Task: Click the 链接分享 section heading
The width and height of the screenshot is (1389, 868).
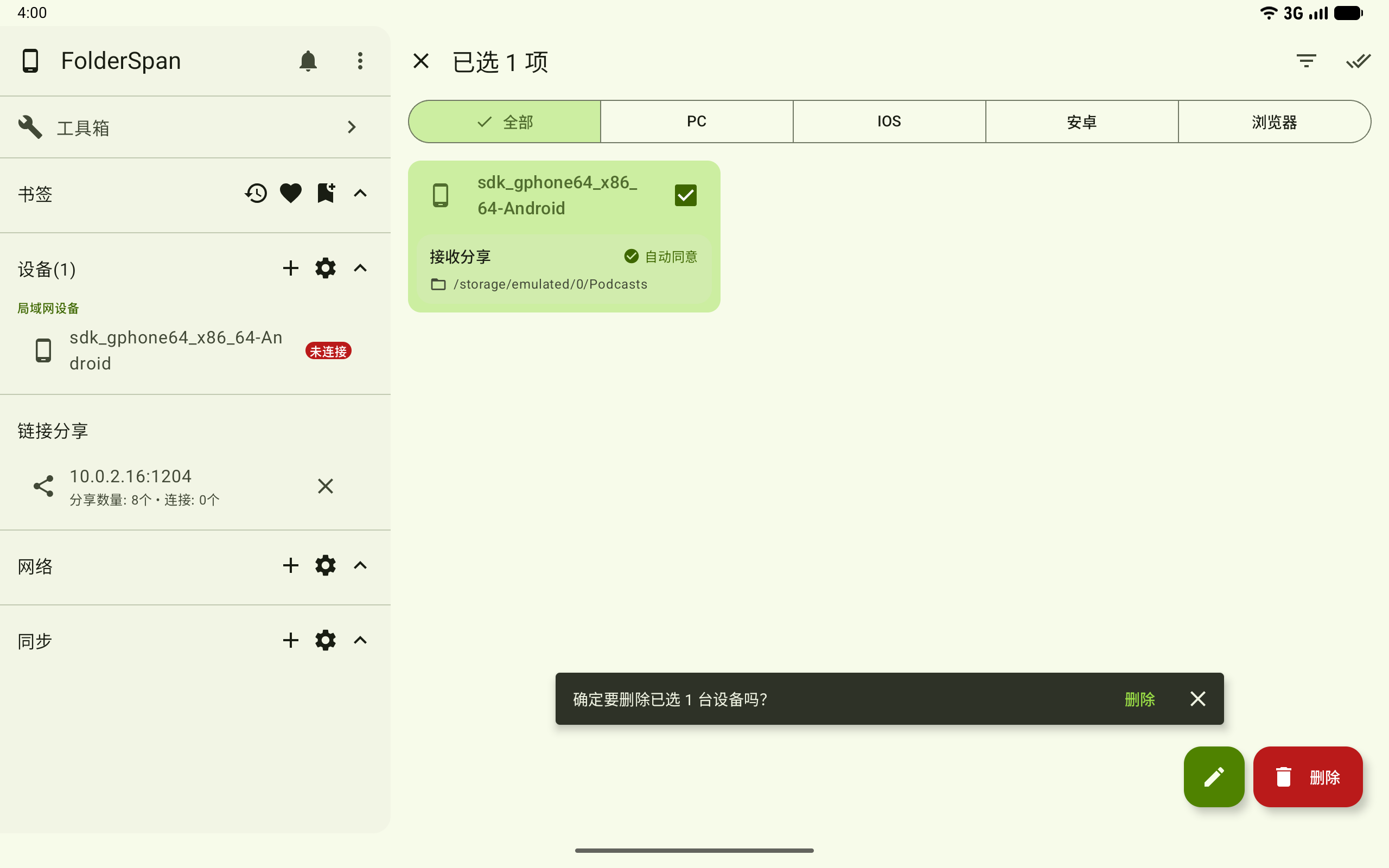Action: (x=53, y=431)
